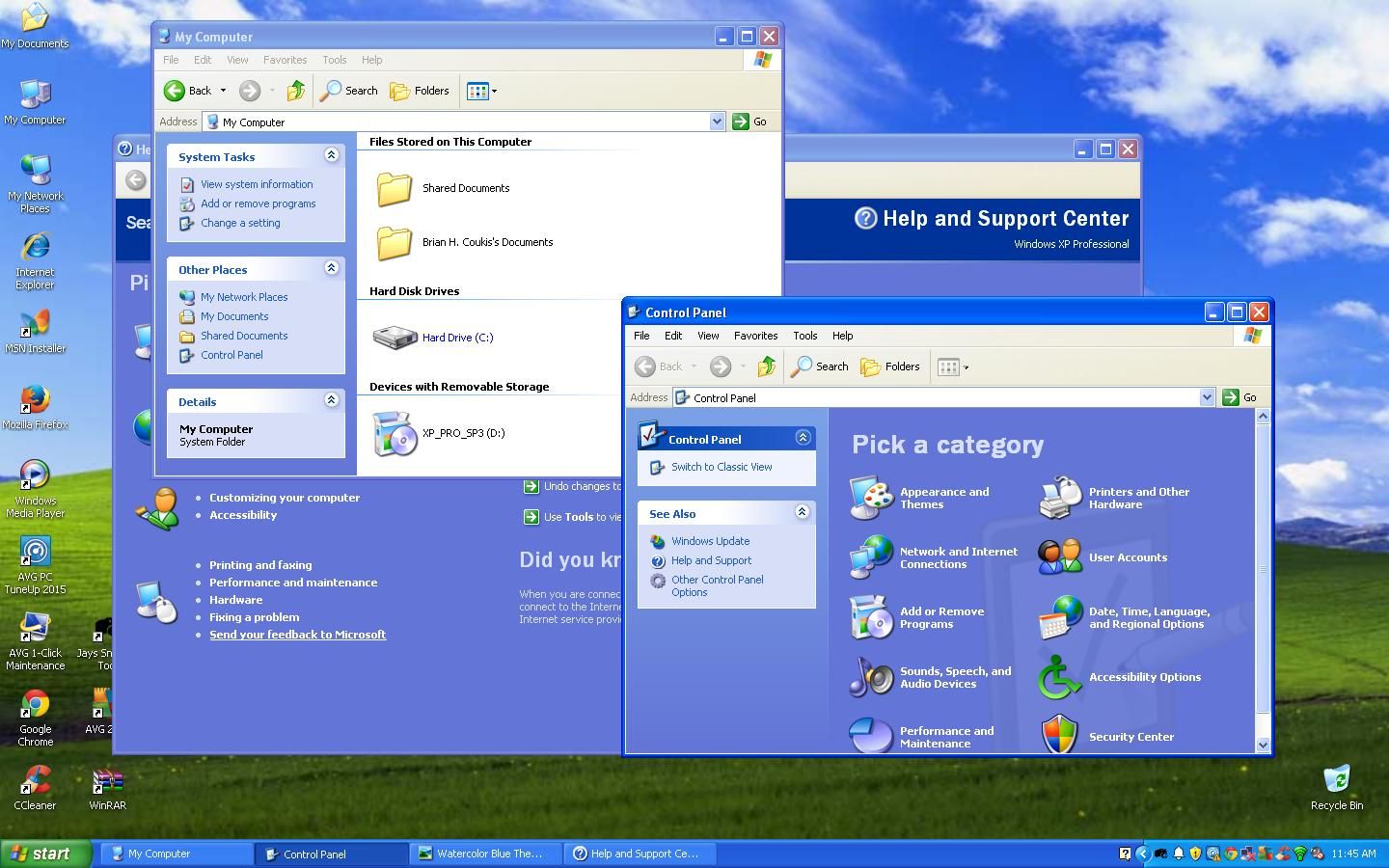Click the taskbar clock showing 11:45 AM
The width and height of the screenshot is (1389, 868).
click(1353, 854)
